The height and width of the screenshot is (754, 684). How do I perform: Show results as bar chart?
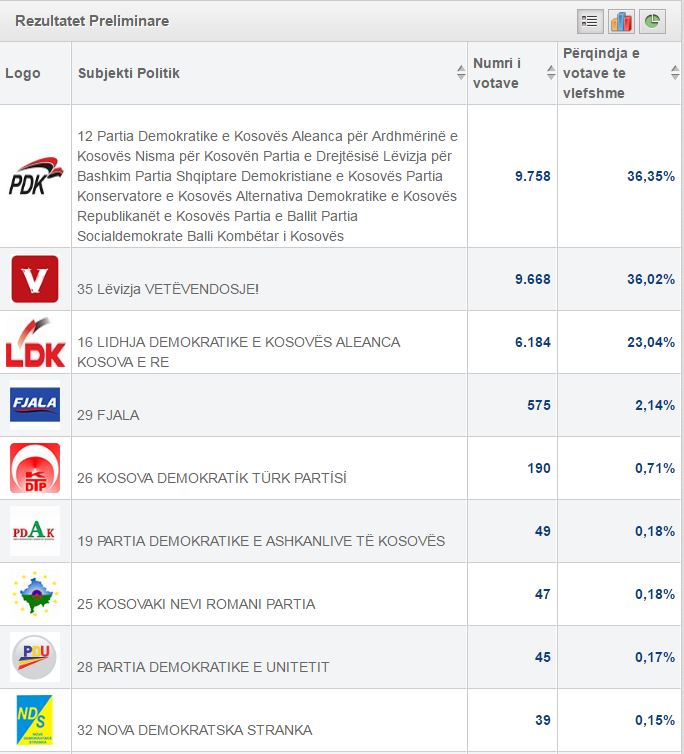(x=621, y=21)
